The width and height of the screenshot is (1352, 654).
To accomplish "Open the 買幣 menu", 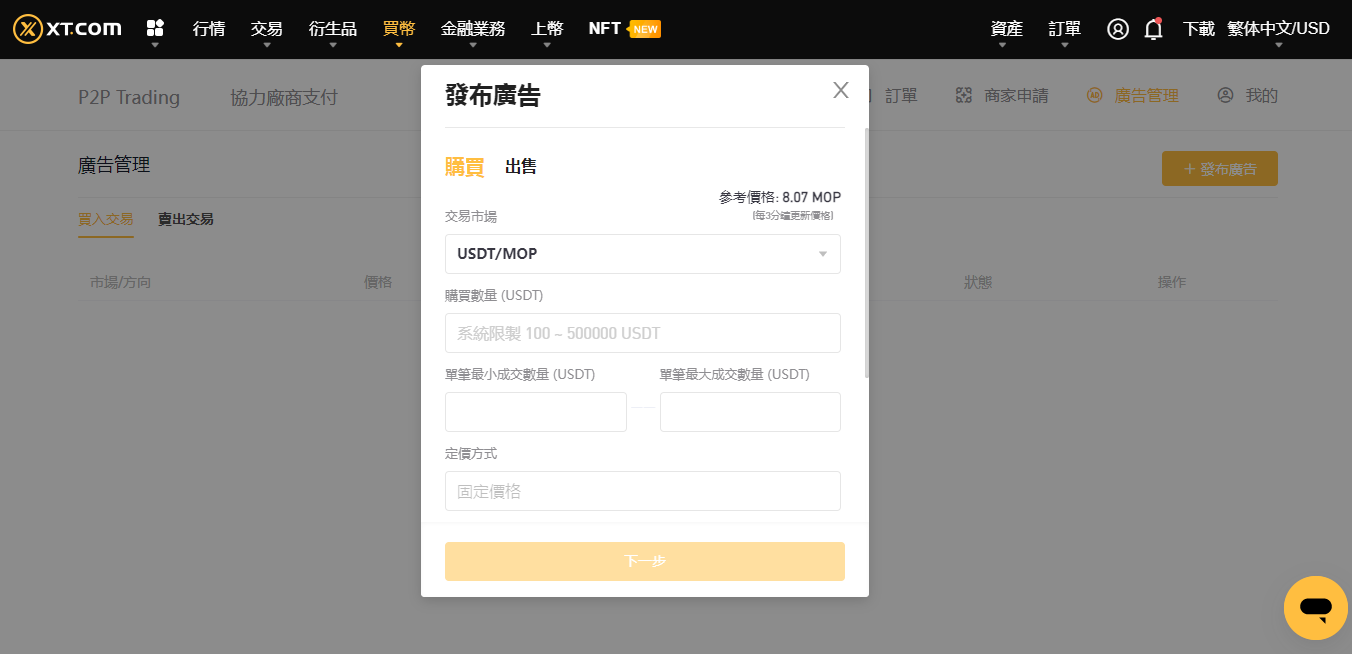I will (399, 29).
